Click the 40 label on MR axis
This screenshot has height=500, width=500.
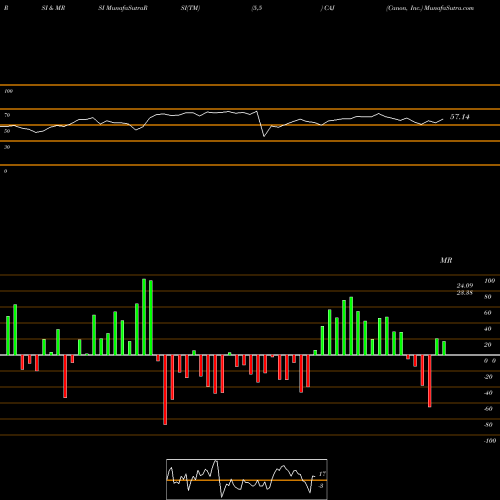(487, 329)
